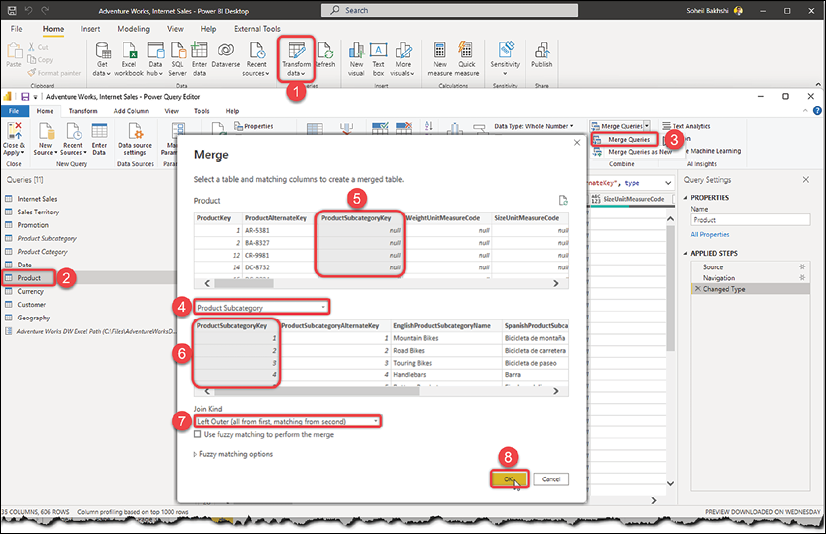Create a Quick measure

pyautogui.click(x=466, y=59)
